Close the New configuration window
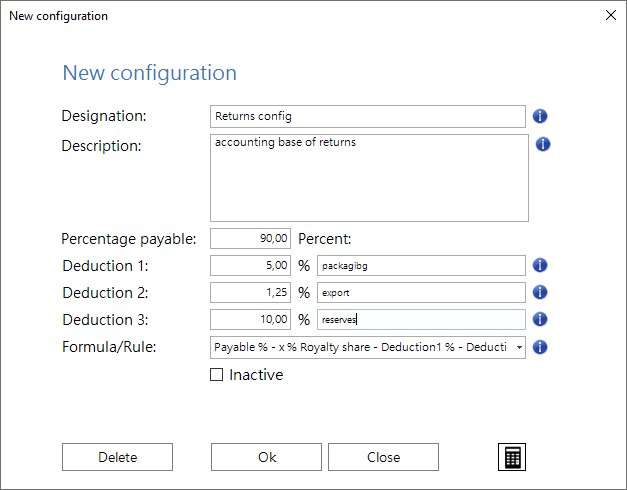This screenshot has height=490, width=627. coord(611,15)
